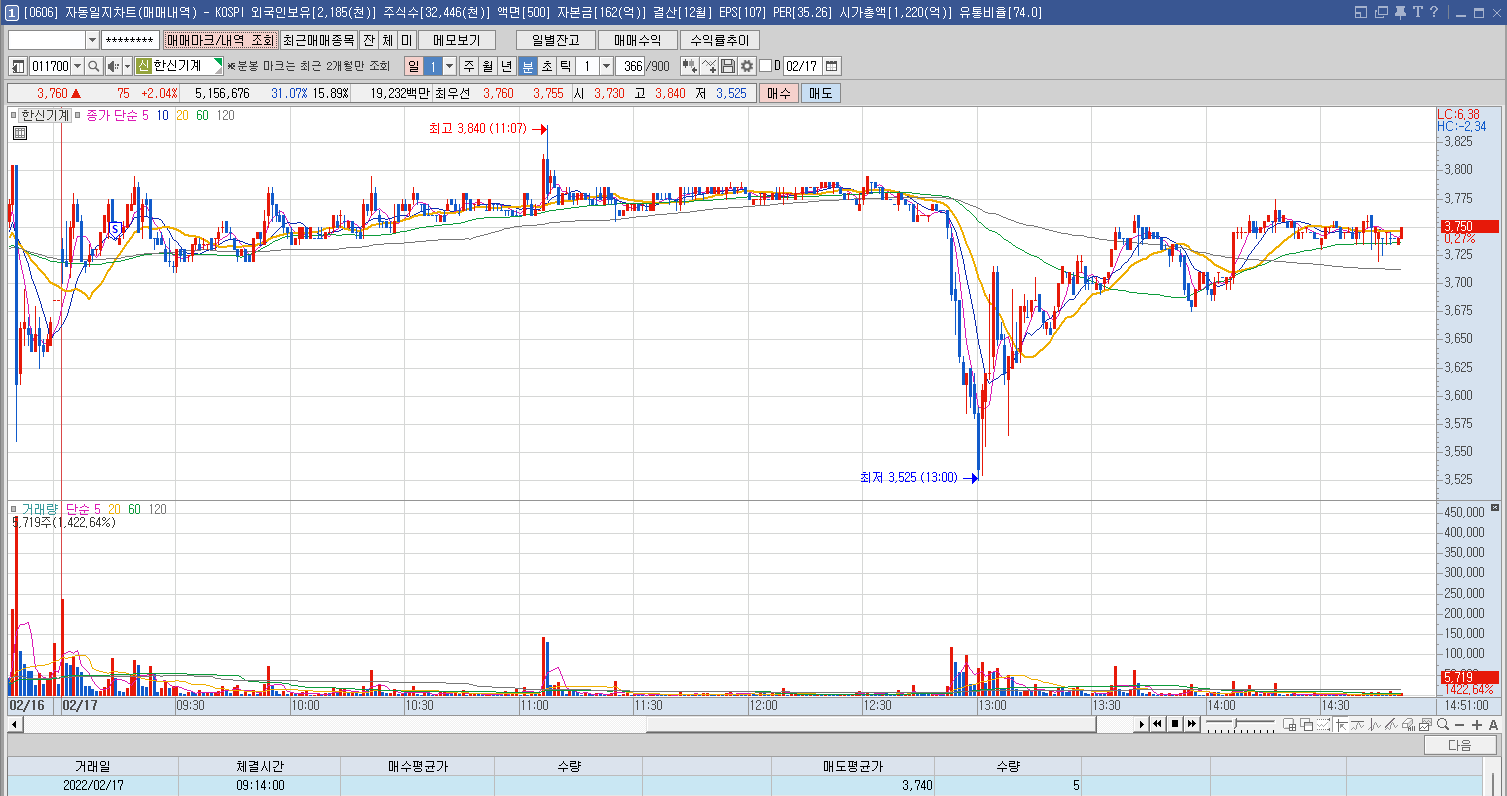Click the small grid icon under 한신기계 label
Screen dimensions: 1507x796
coord(19,131)
